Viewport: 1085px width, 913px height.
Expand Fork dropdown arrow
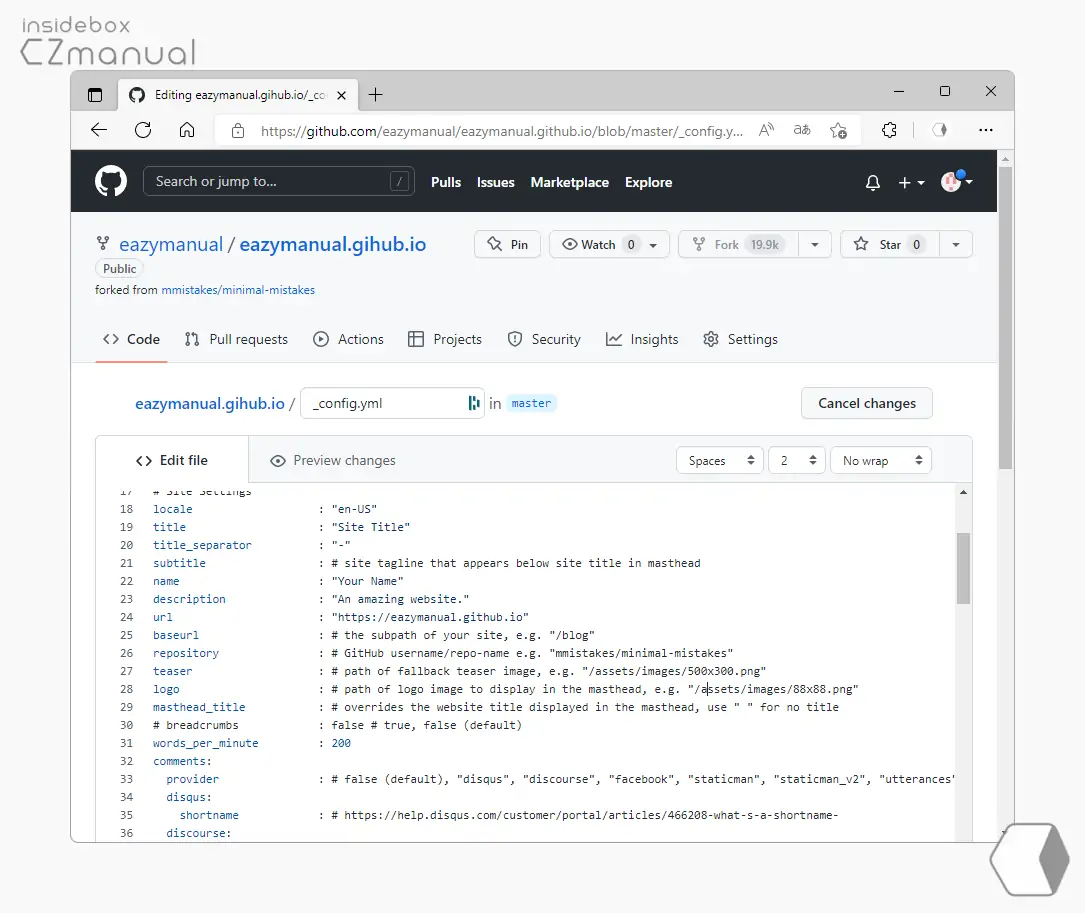814,244
